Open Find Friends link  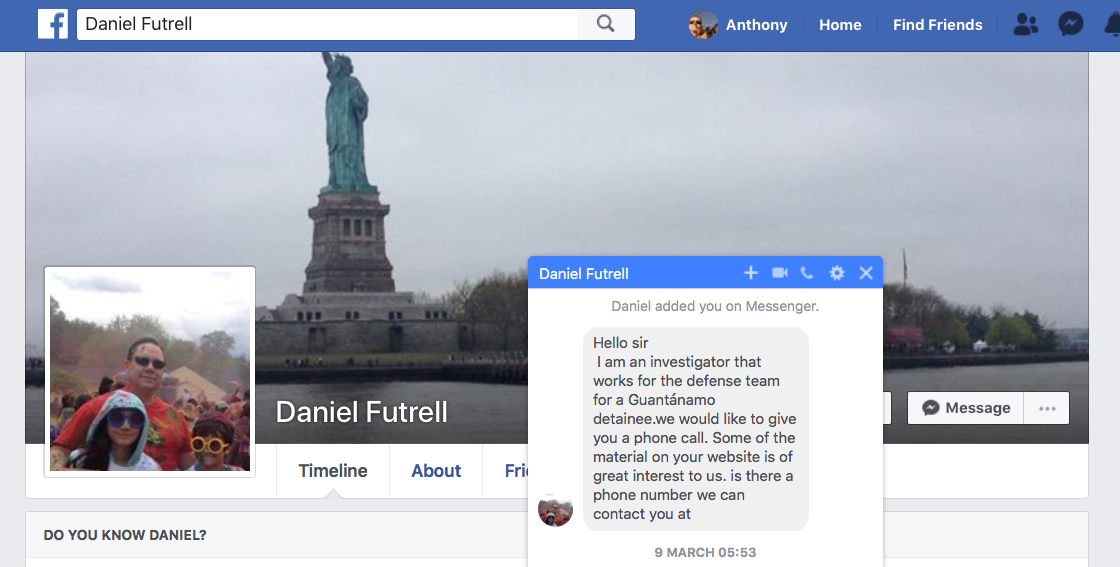(x=937, y=25)
